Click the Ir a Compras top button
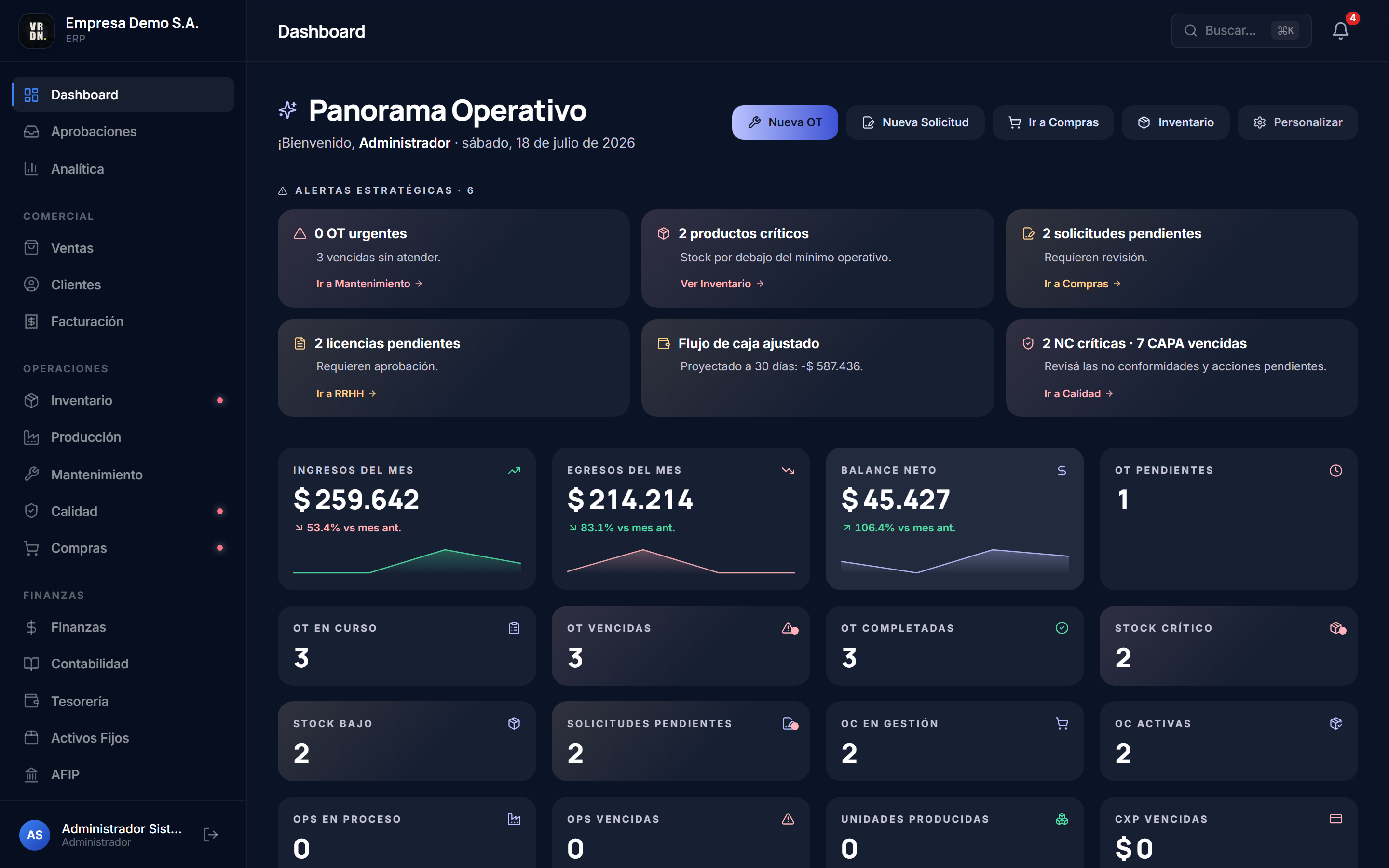Image resolution: width=1389 pixels, height=868 pixels. (1053, 122)
